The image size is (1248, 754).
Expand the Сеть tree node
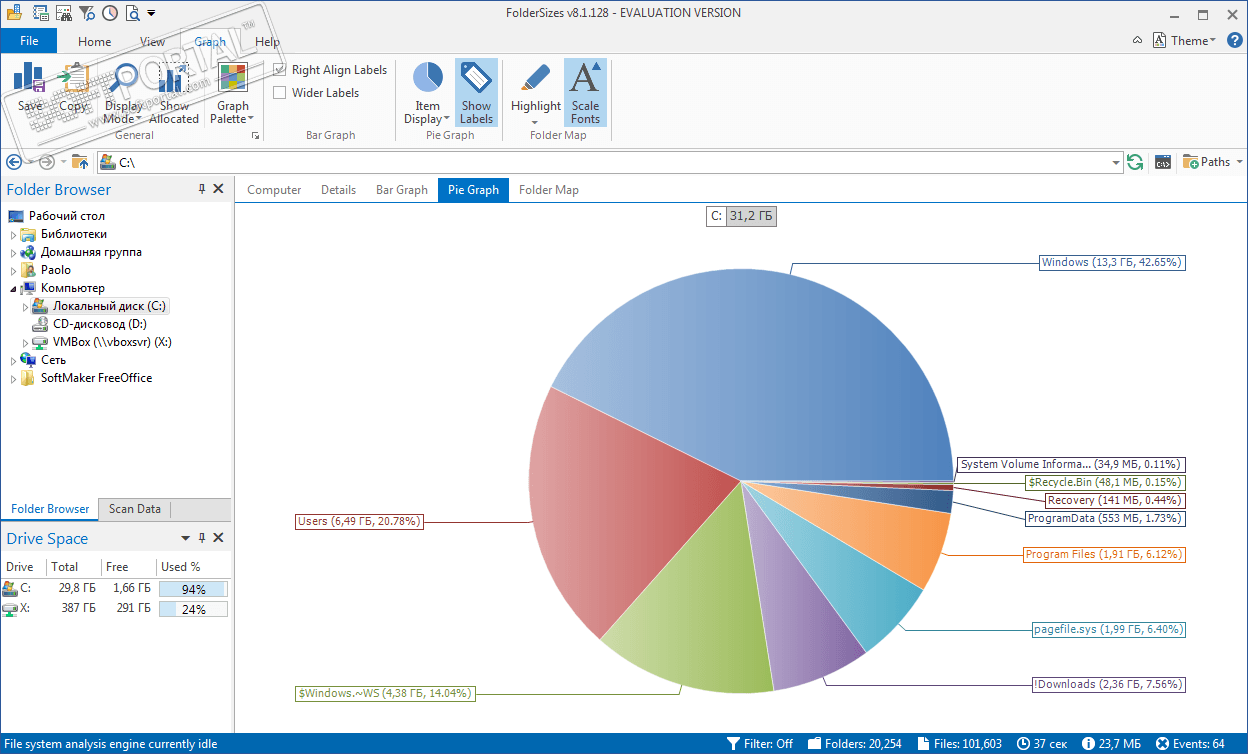(x=14, y=361)
